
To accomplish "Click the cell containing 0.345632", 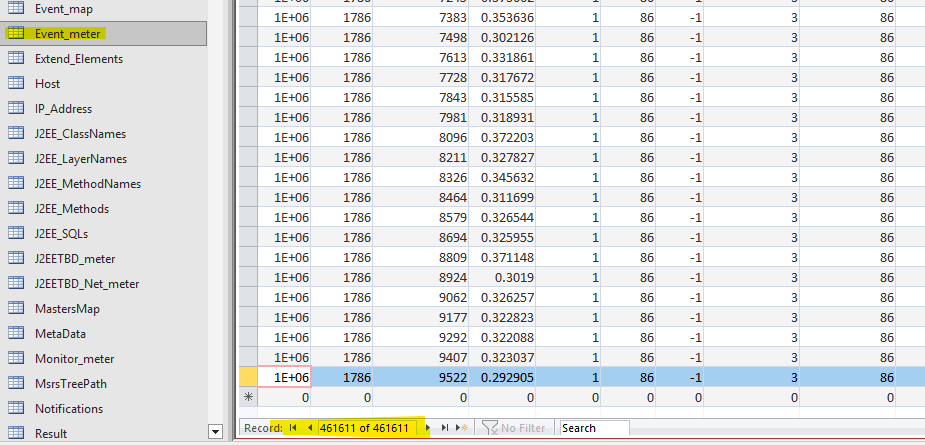I will [500, 177].
